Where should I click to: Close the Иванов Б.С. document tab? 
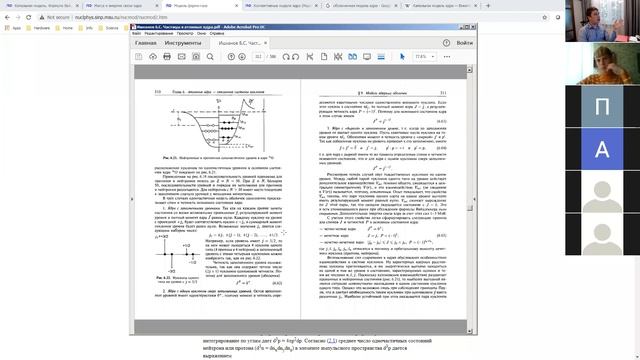[265, 43]
